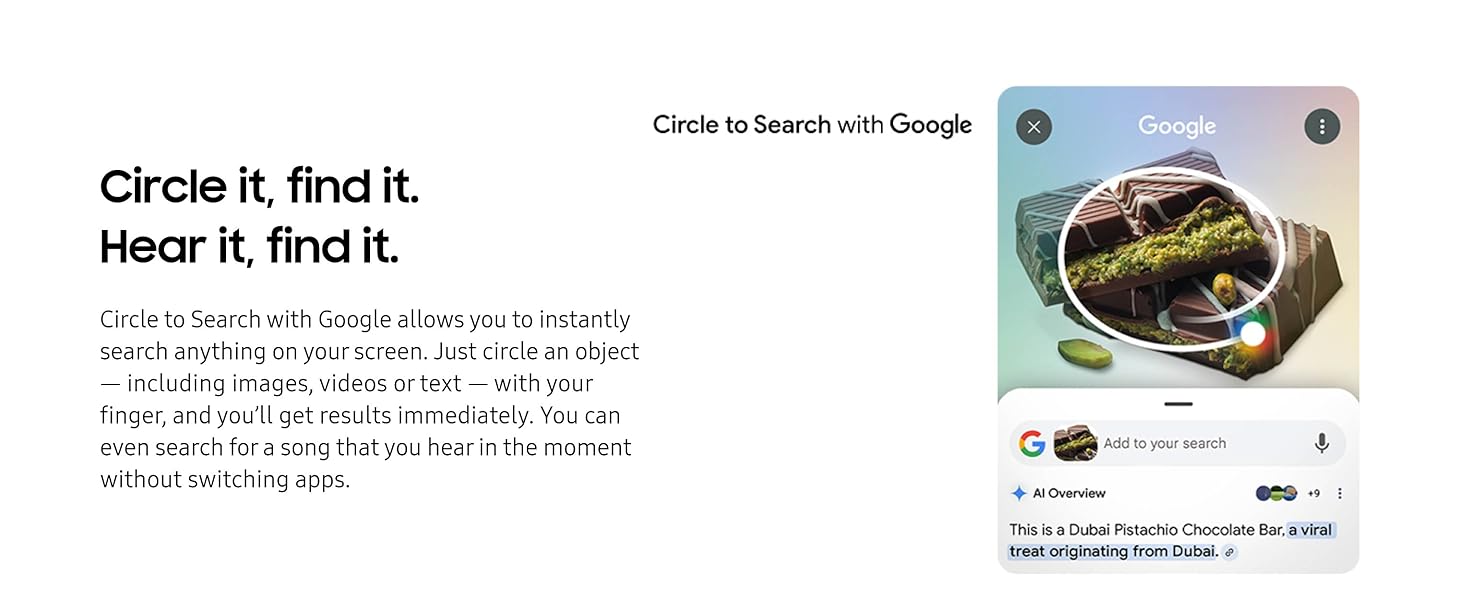Click the colorful Google G icon
This screenshot has width=1464, height=600.
point(1032,443)
